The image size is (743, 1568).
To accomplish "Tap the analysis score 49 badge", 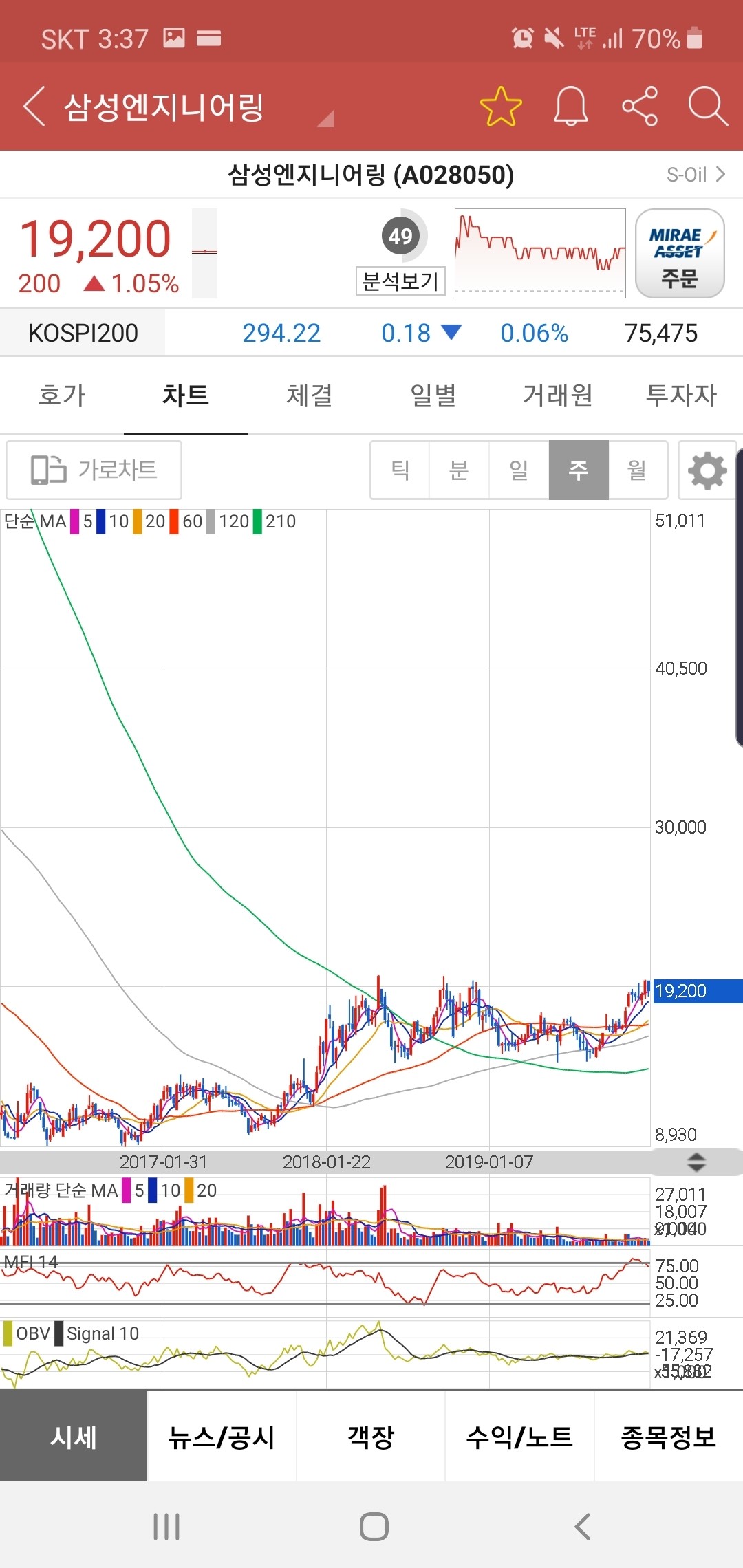I will tap(400, 236).
